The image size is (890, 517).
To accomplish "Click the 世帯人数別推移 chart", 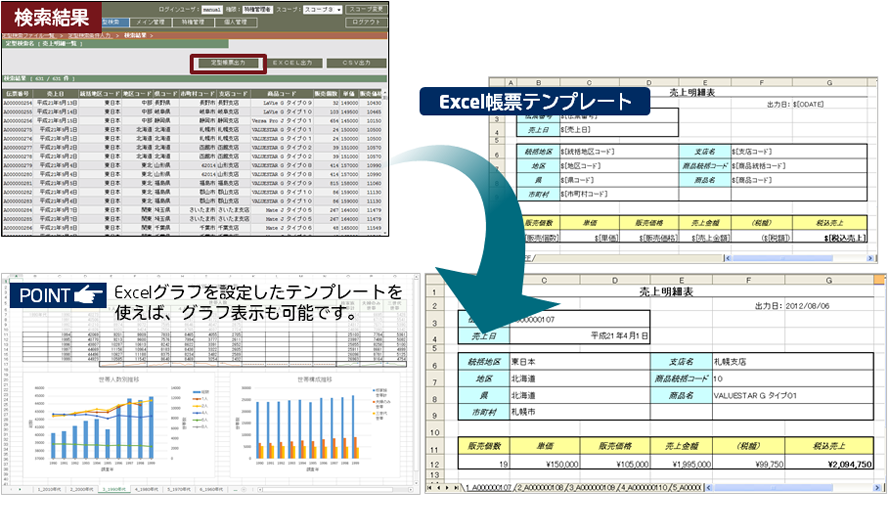I will [x=119, y=423].
